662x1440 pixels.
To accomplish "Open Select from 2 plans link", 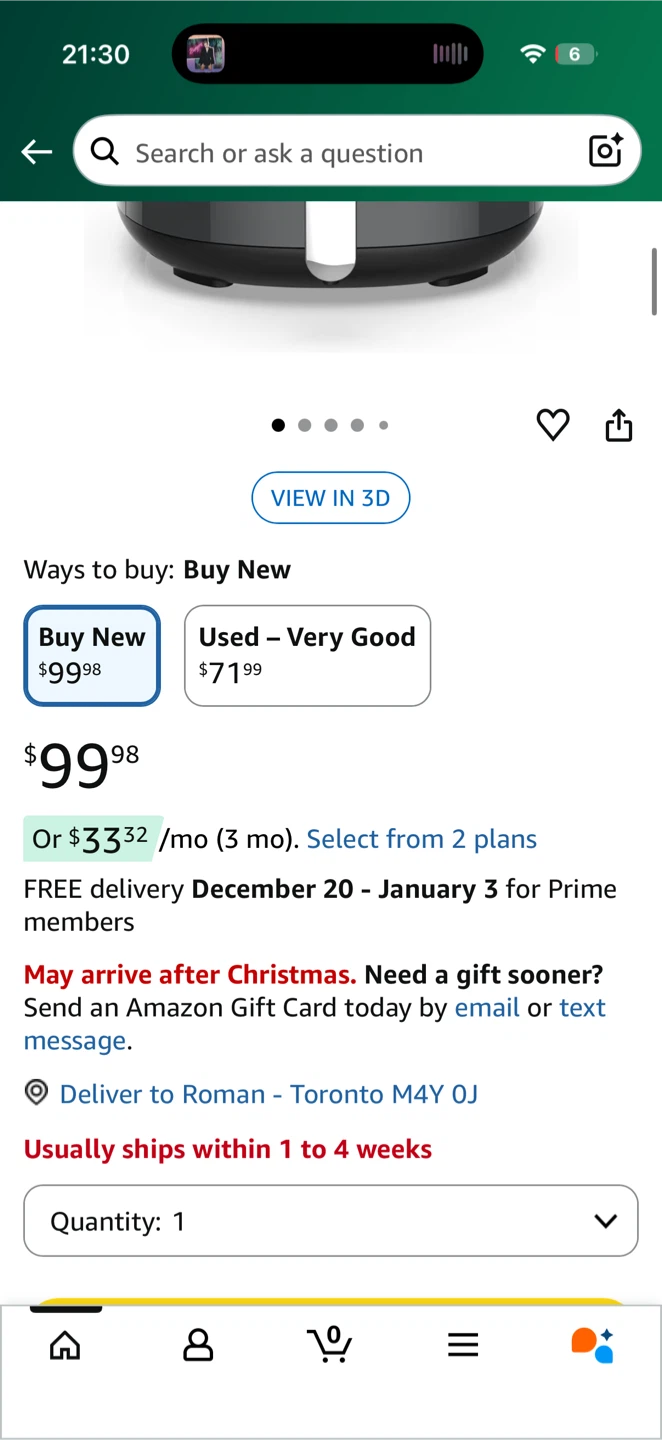I will pos(421,839).
